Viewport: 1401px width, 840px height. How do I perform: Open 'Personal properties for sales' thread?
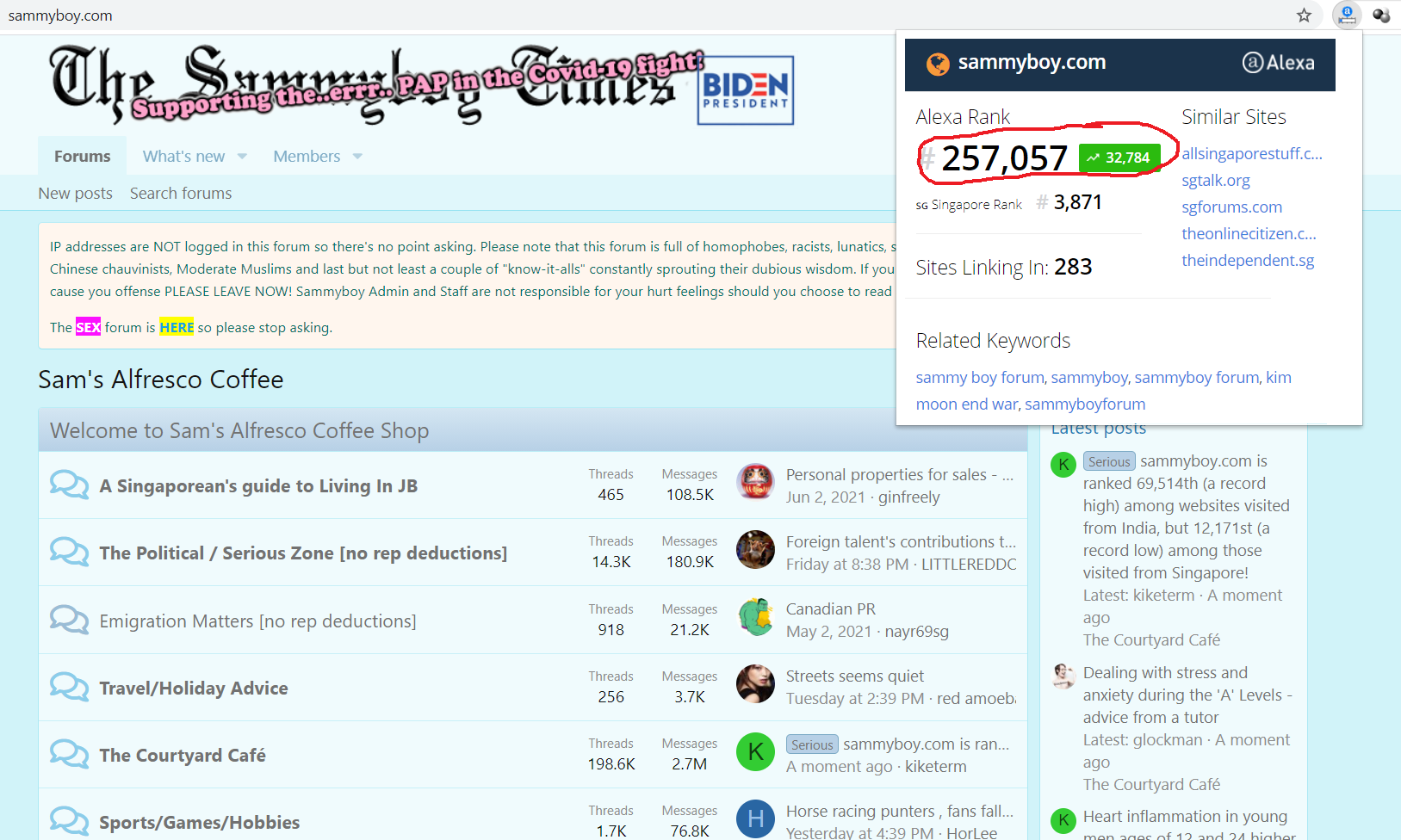point(900,474)
